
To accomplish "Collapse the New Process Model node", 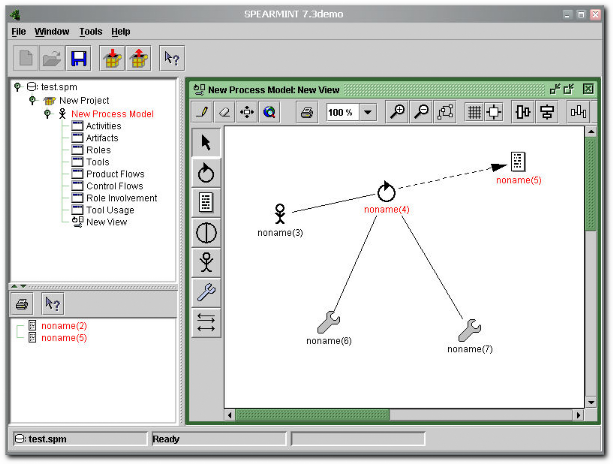I will point(47,114).
